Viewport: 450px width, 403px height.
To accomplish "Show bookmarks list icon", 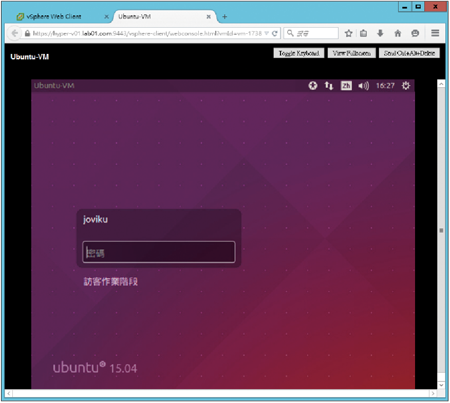I will 364,33.
